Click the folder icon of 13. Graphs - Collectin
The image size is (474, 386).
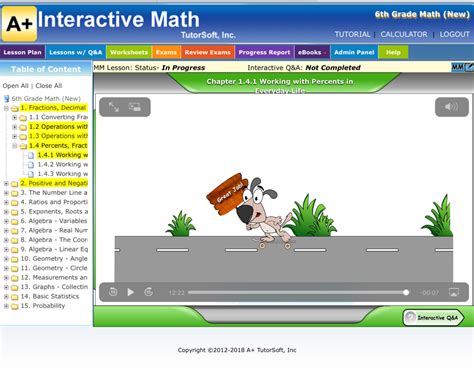click(14, 287)
